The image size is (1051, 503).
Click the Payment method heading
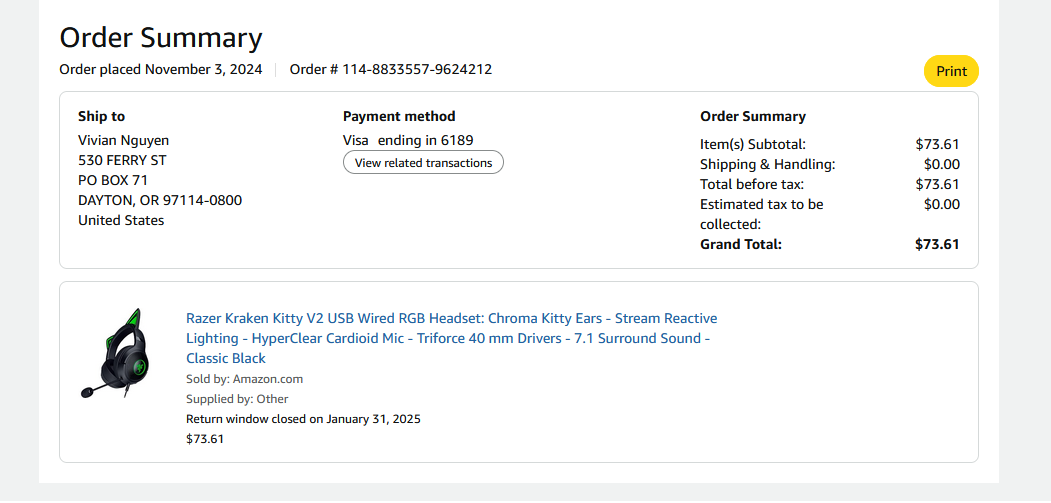(x=399, y=116)
